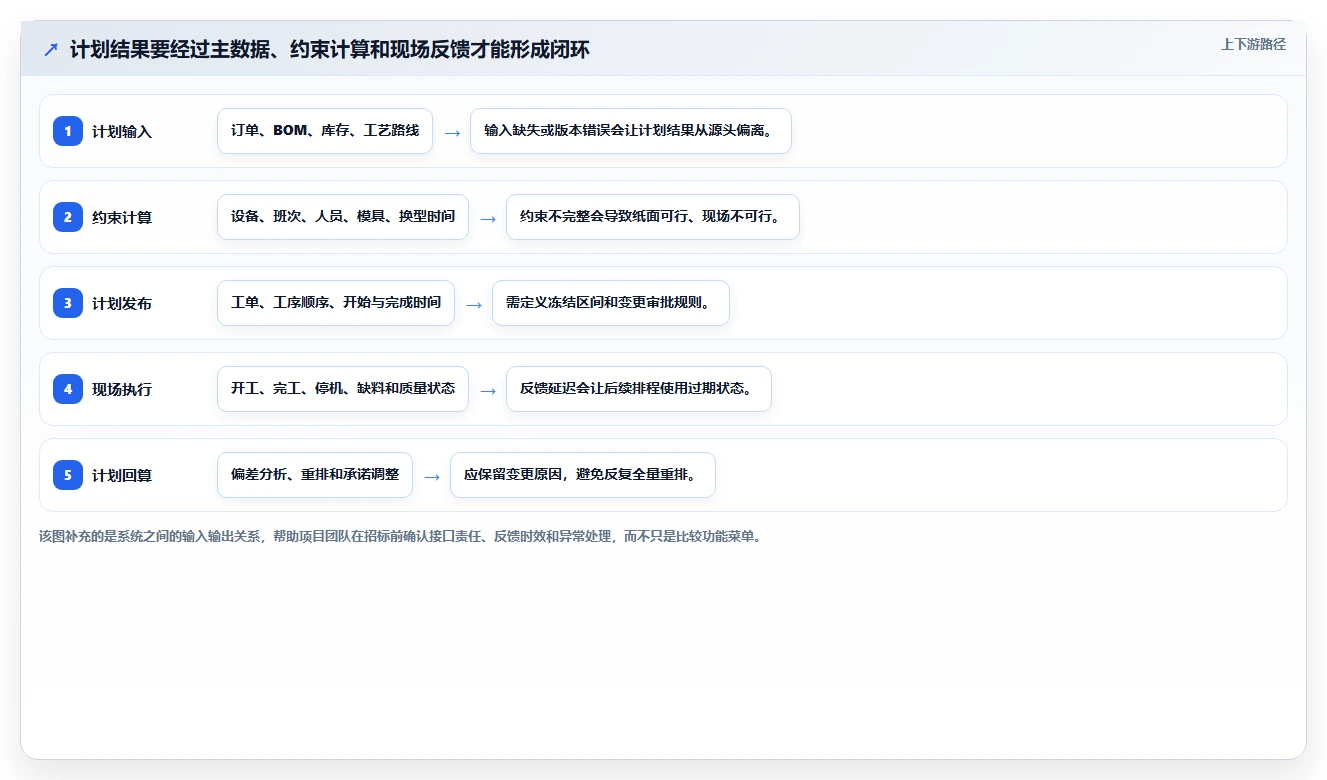Image resolution: width=1327 pixels, height=780 pixels.
Task: Click the 需定义冻结区间和变更审批规则 note box
Action: [x=611, y=303]
